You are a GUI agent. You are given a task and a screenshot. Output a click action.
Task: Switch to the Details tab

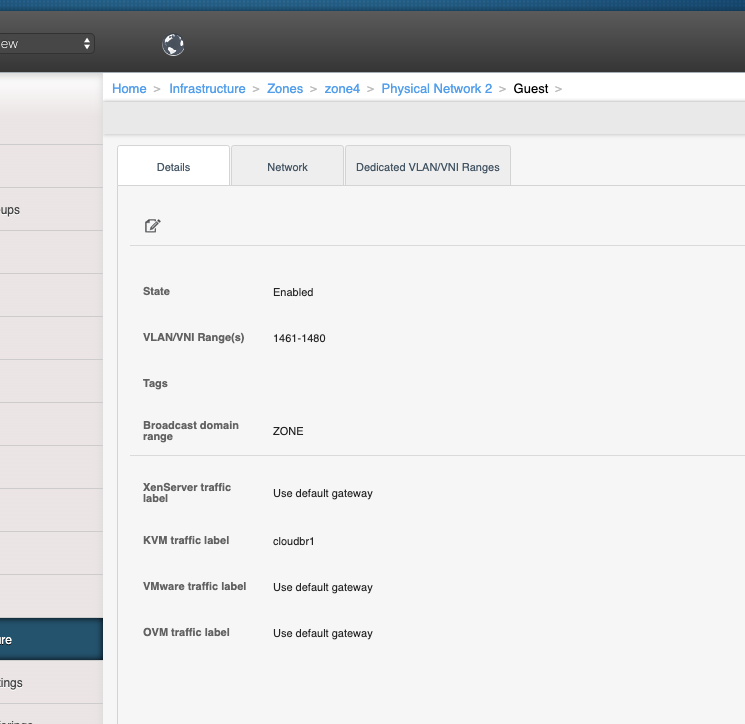pos(173,167)
